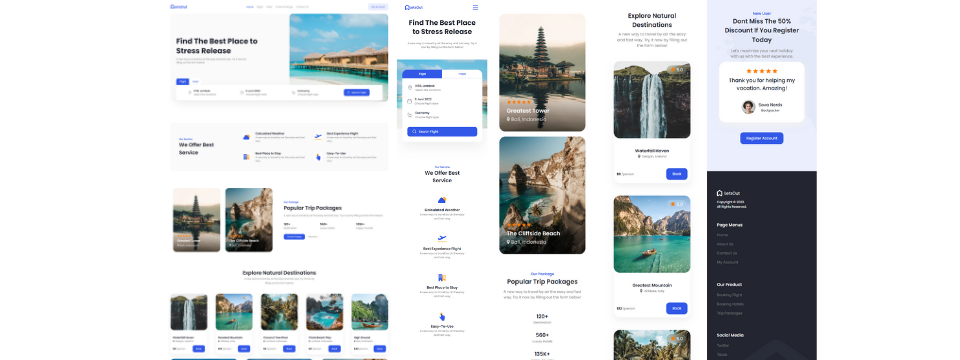
Task: Click the desktop Search Flight button
Action: click(356, 92)
